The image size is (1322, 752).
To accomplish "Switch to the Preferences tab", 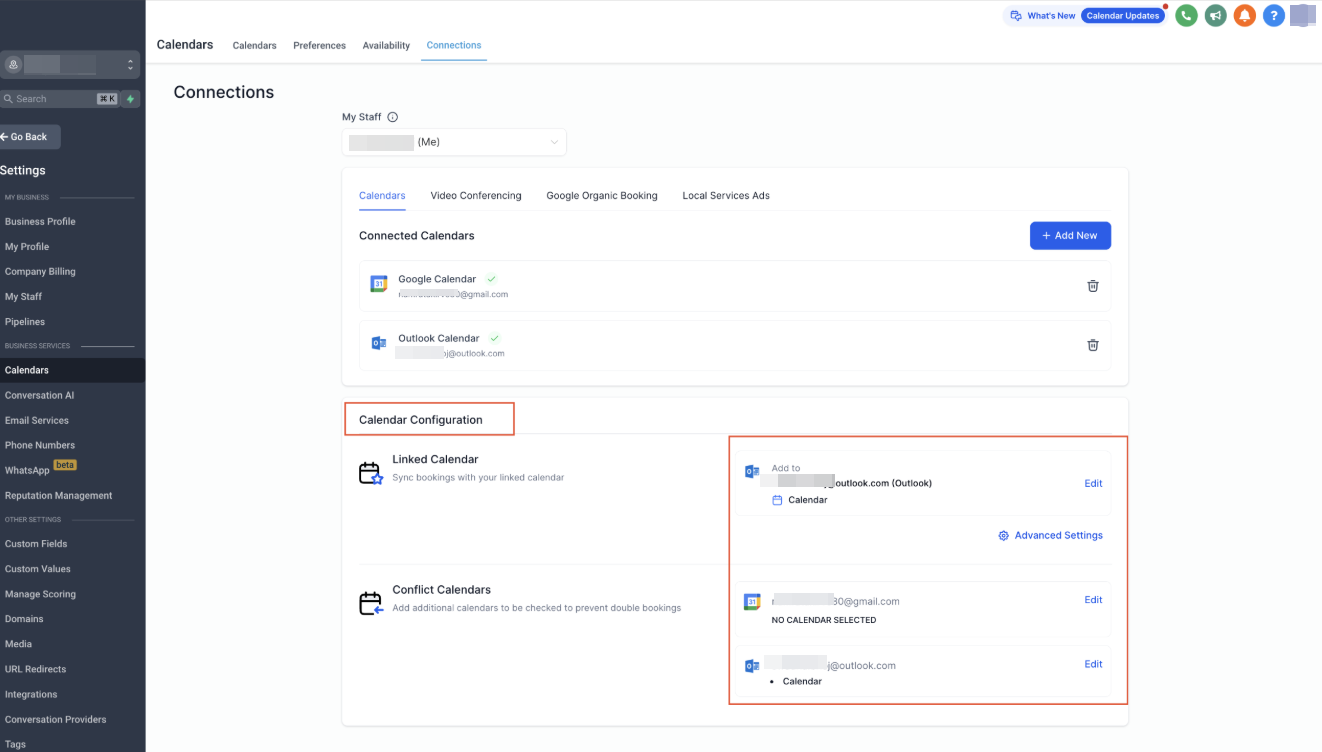I will [319, 46].
